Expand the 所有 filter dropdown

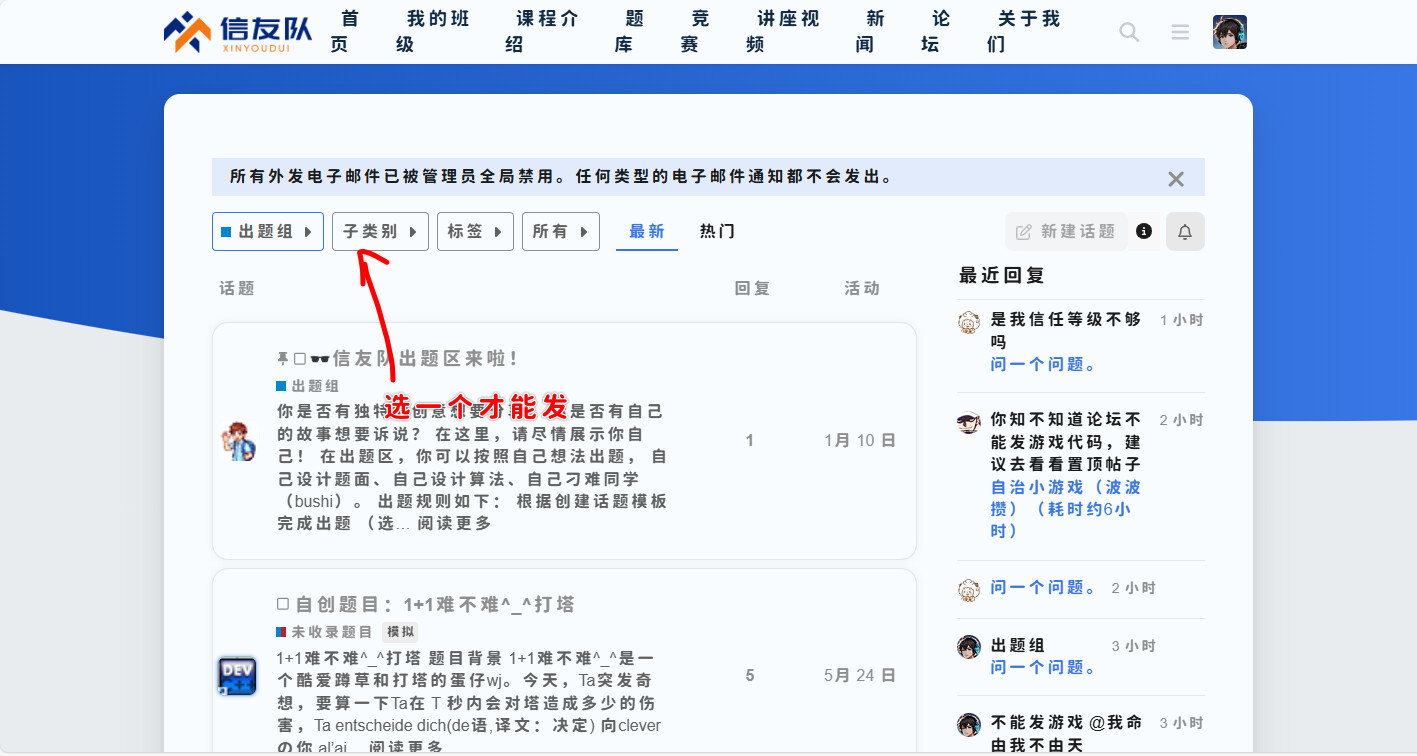(x=560, y=231)
